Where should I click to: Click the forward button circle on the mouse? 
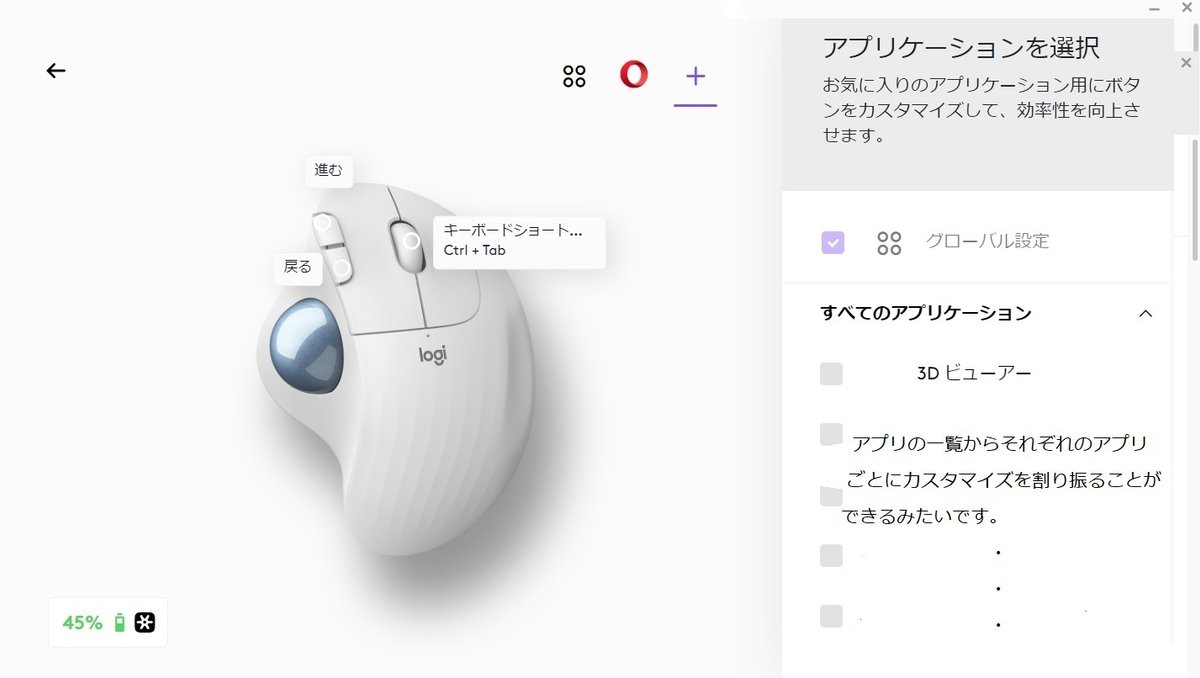click(322, 225)
